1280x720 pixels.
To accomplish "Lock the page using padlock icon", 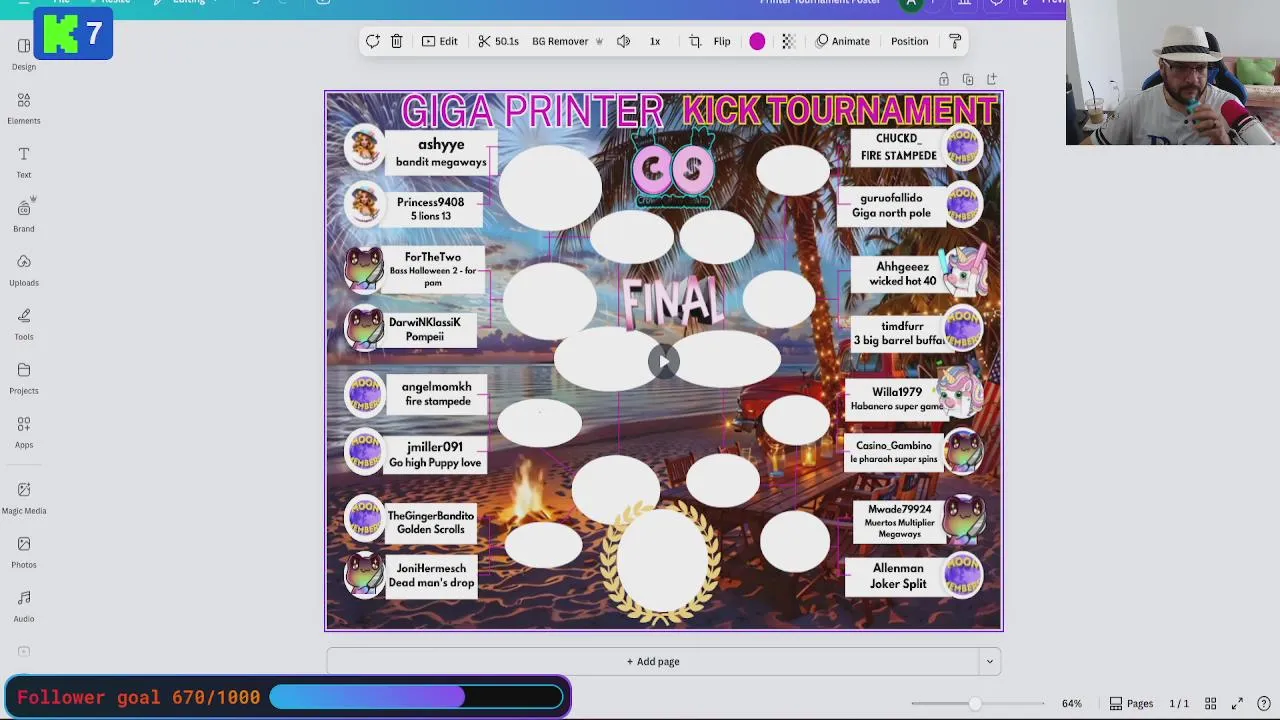I will click(x=943, y=79).
